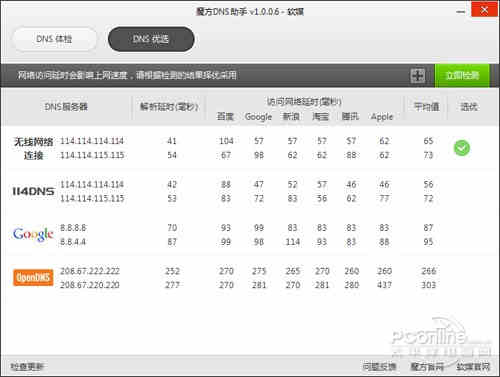This screenshot has height=377, width=500.
Task: Select the 无线网络连接 row label
Action: coord(33,148)
